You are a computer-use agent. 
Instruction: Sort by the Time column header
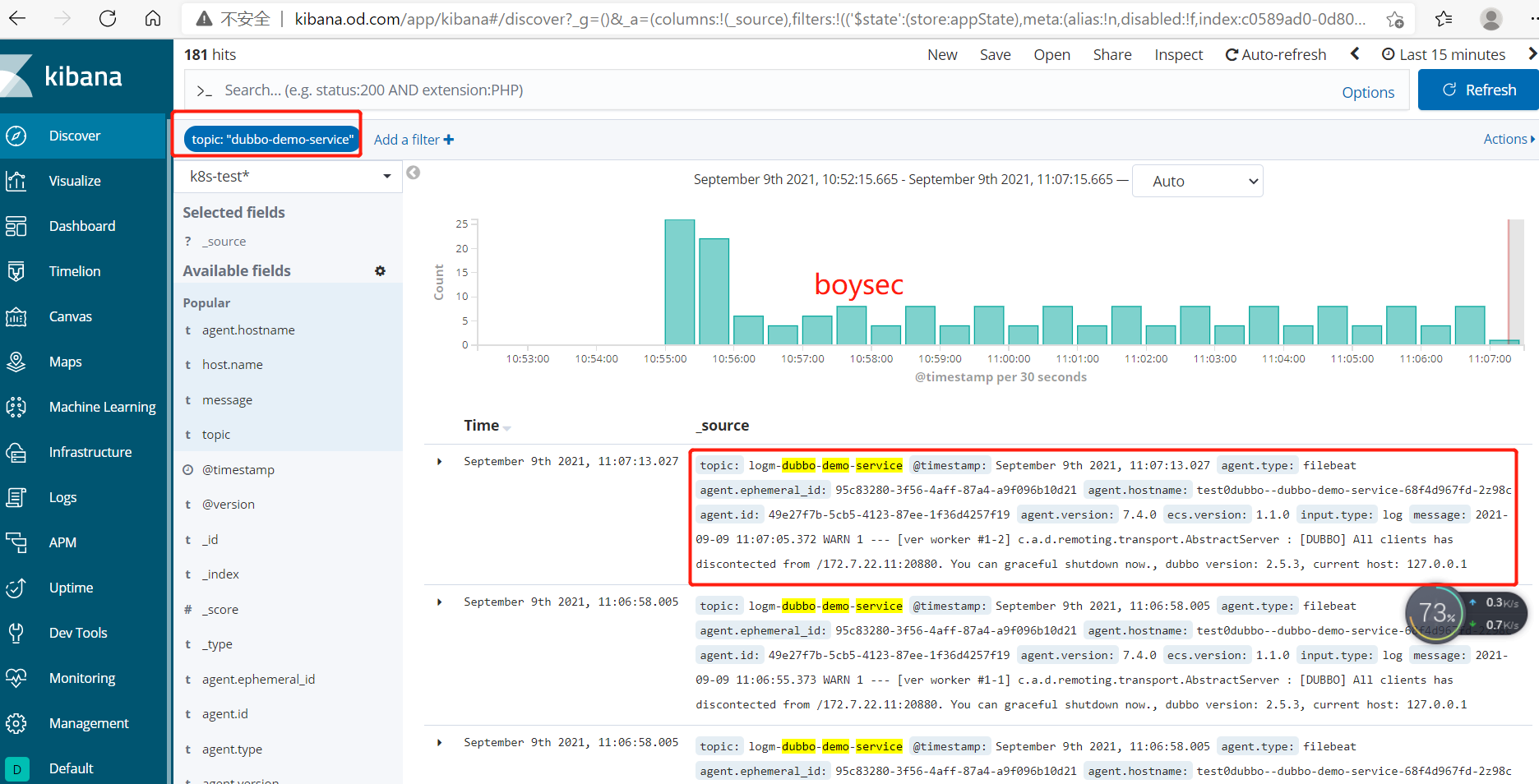point(487,425)
